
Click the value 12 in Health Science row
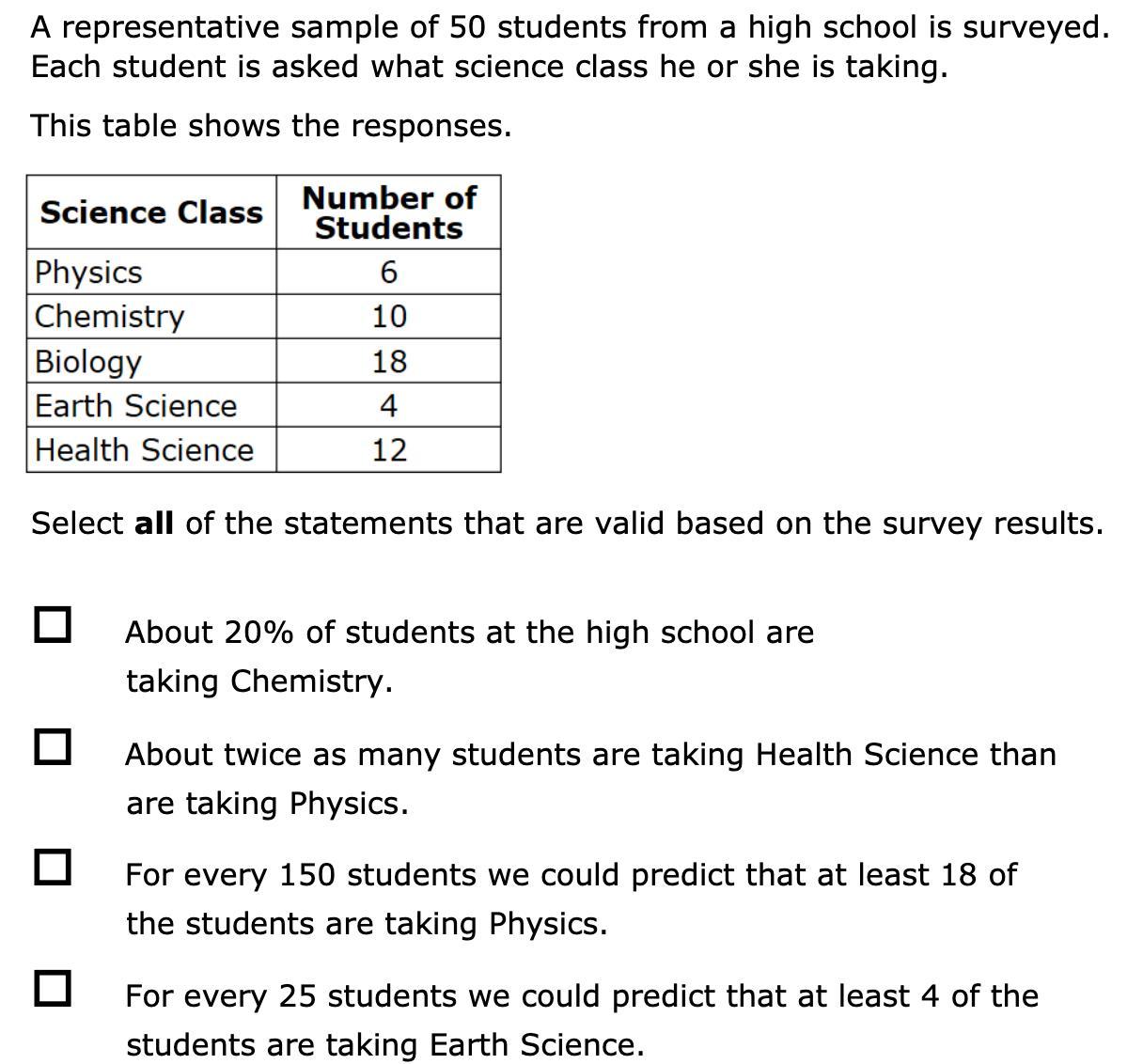(x=389, y=450)
